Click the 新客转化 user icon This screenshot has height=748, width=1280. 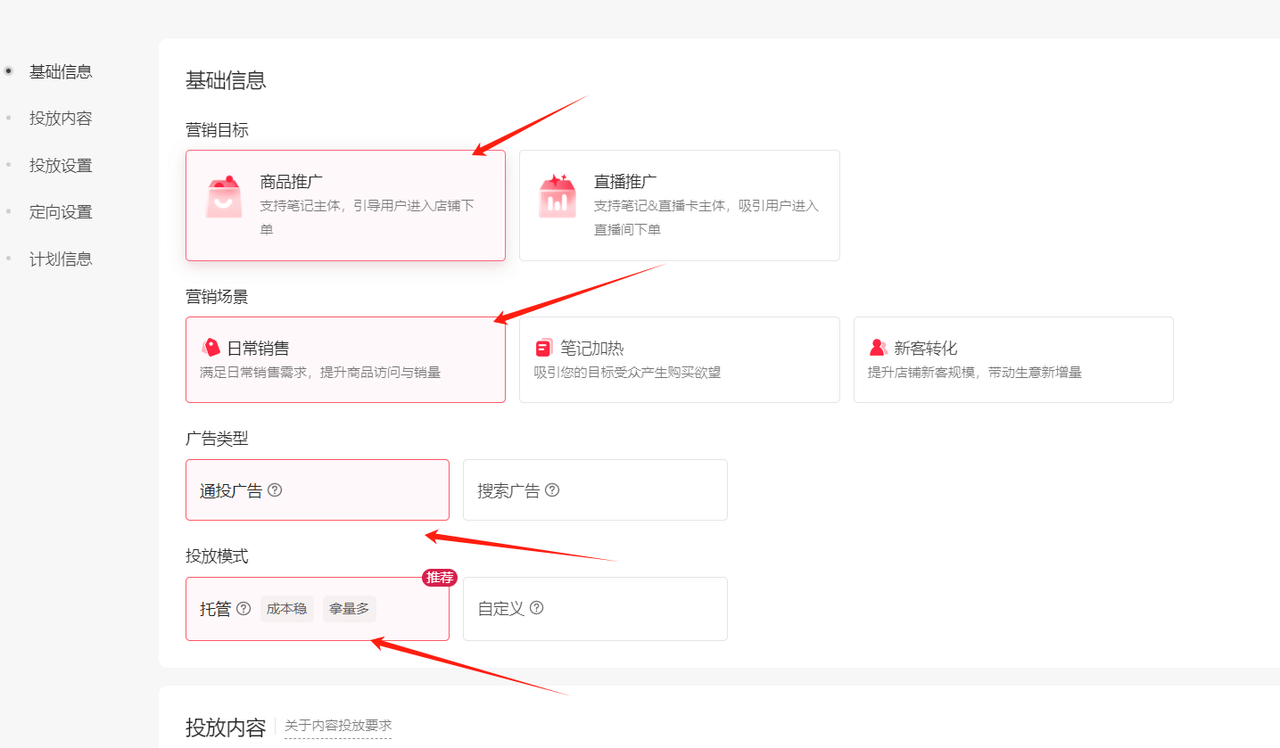(x=878, y=348)
